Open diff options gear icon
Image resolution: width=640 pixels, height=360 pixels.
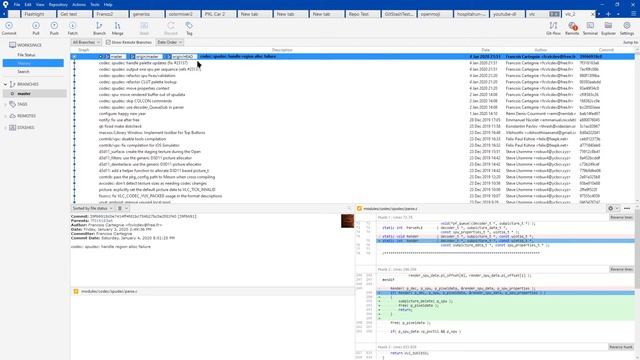(611, 209)
